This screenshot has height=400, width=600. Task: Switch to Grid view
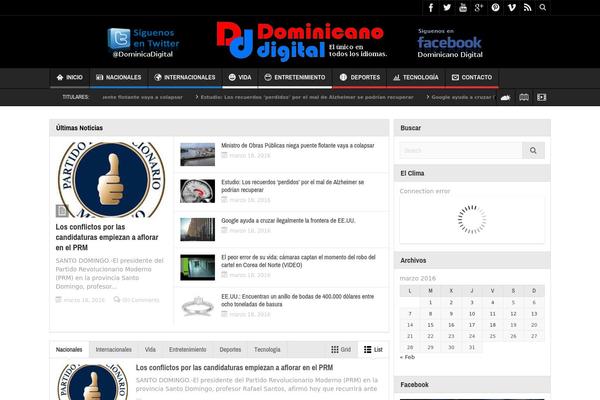click(341, 349)
